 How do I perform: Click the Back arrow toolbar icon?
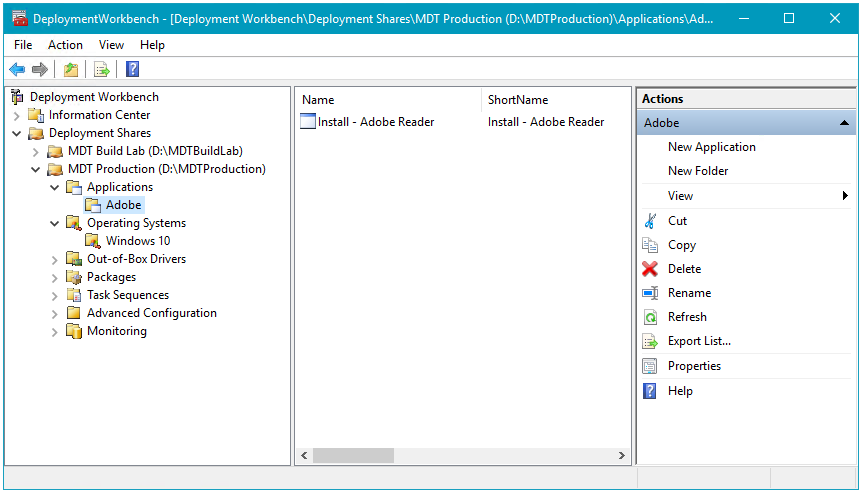click(17, 69)
